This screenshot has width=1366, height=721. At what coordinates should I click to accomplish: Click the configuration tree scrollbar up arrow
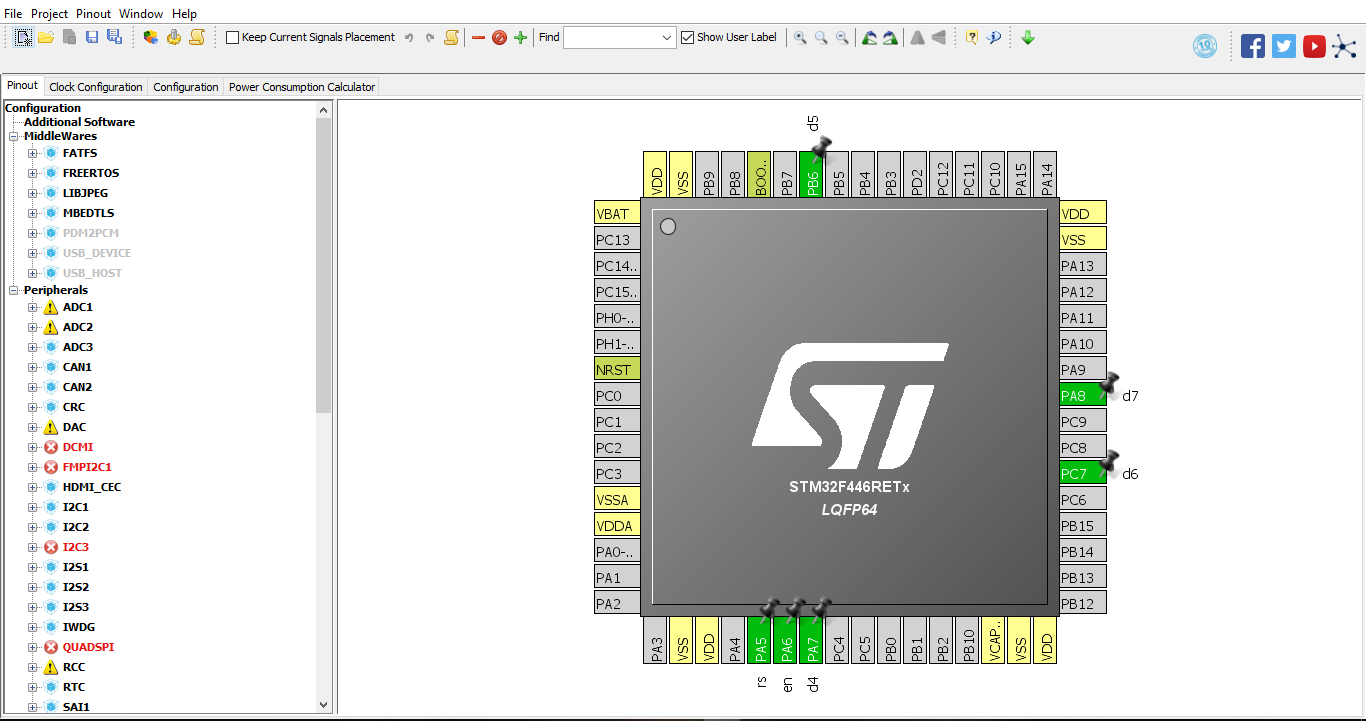(323, 109)
